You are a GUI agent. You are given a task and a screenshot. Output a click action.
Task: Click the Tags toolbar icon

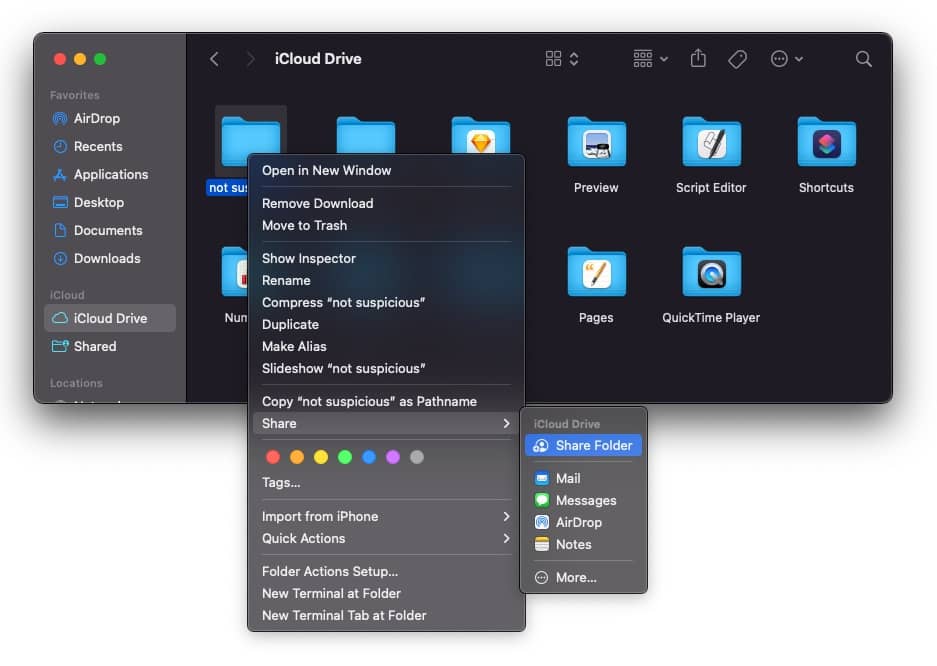[x=737, y=59]
